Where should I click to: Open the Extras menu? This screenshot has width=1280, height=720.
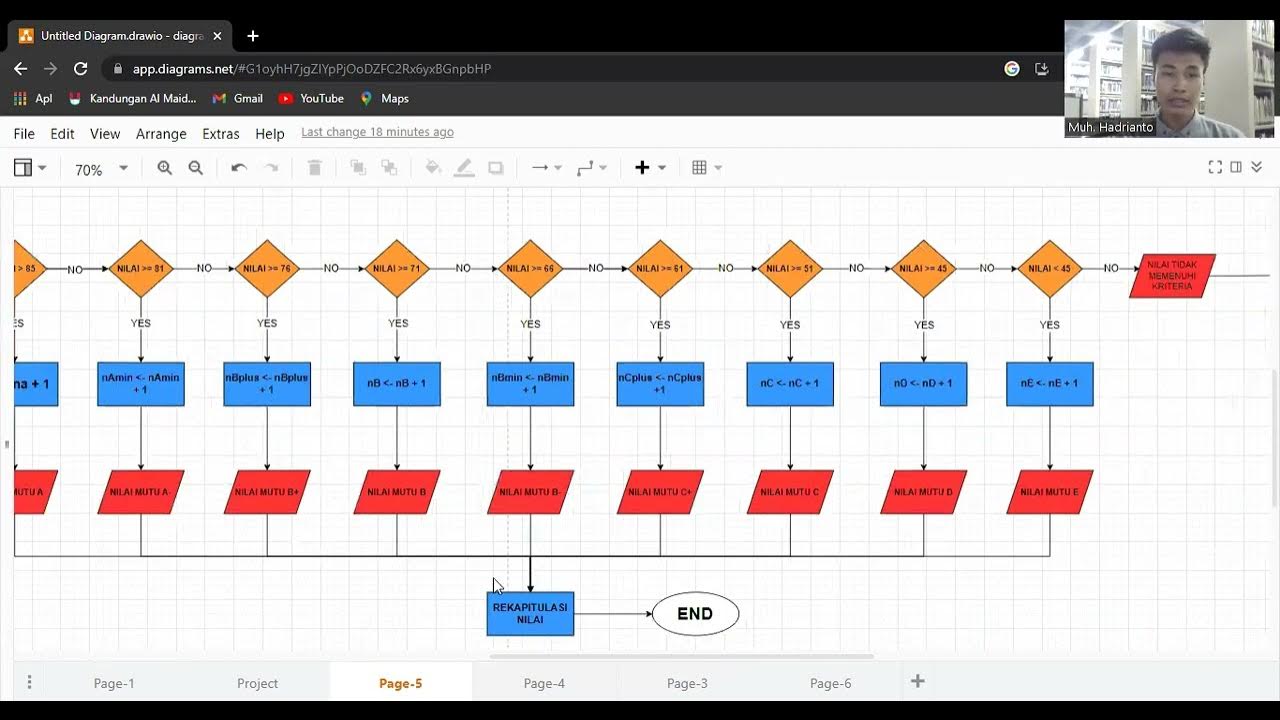point(221,133)
